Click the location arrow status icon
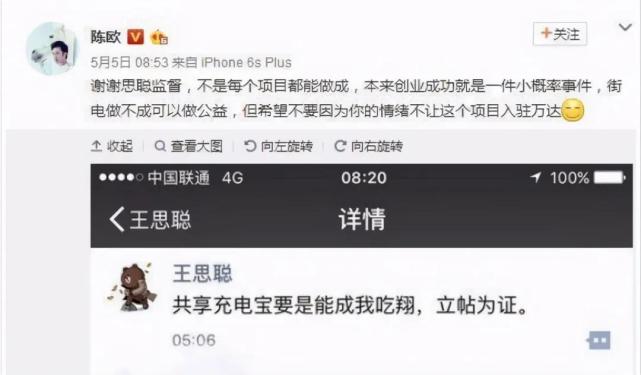Viewport: 641px width, 375px height. [536, 177]
